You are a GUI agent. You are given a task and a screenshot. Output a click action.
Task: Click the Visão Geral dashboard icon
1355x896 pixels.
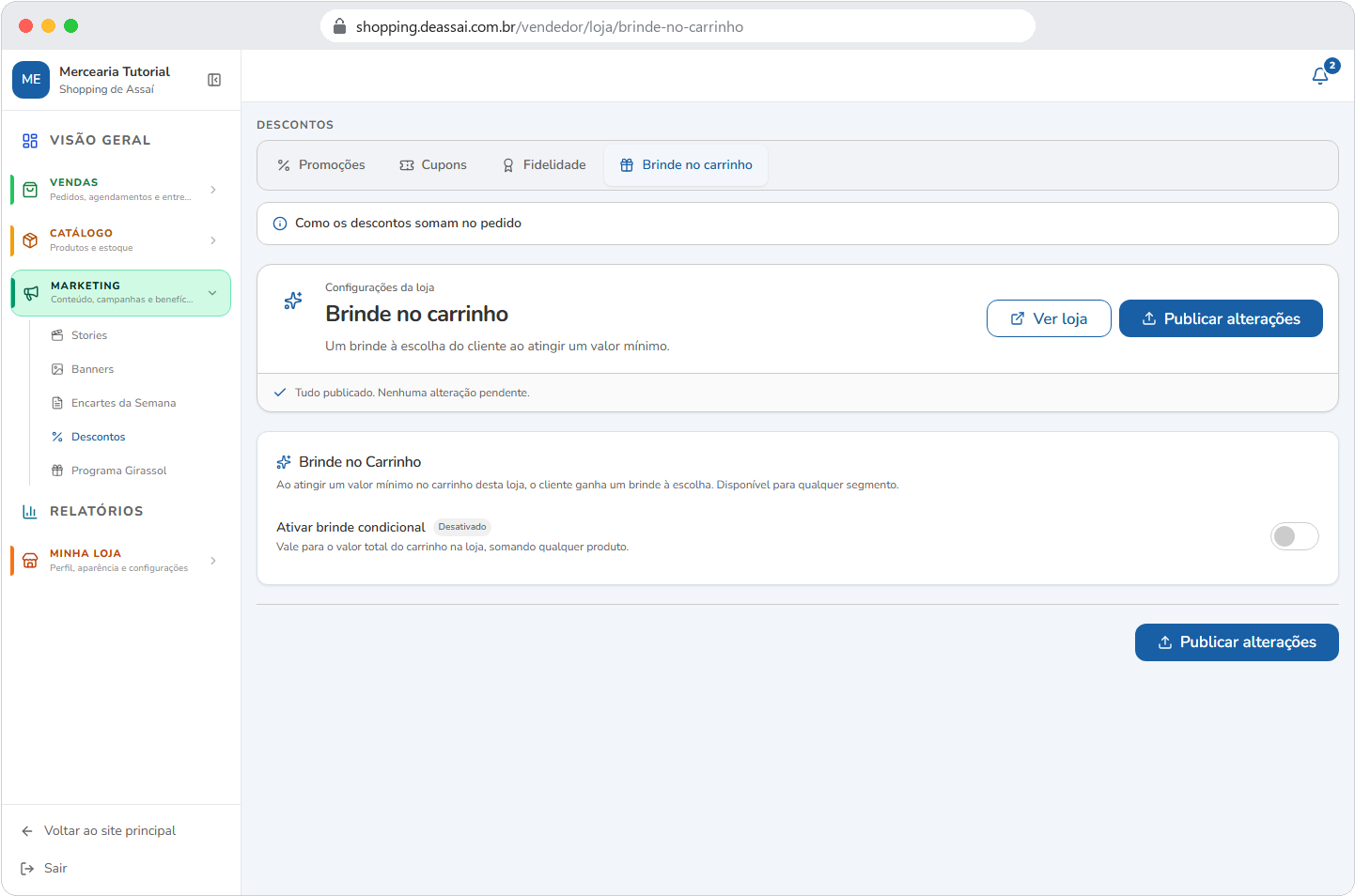pyautogui.click(x=30, y=141)
